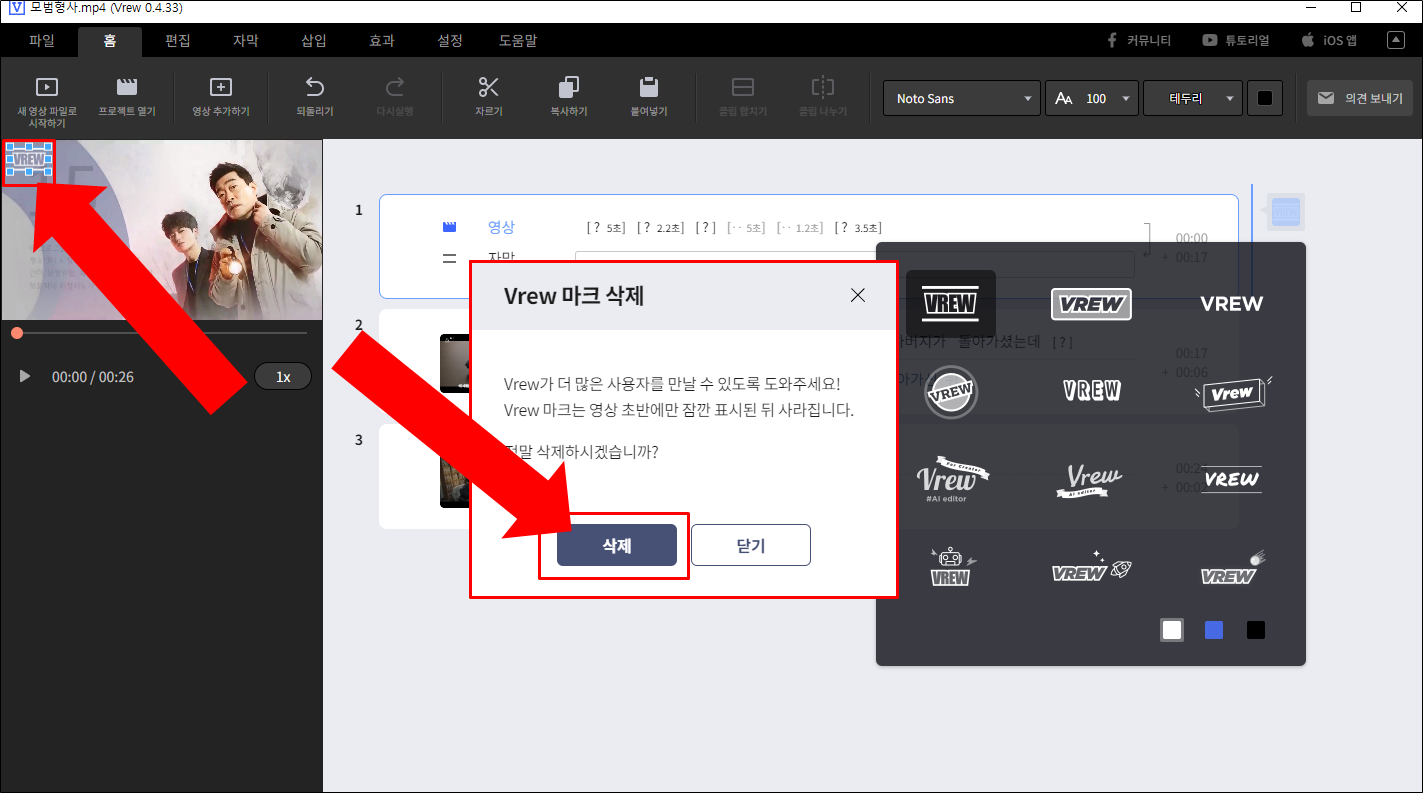This screenshot has height=793, width=1423.
Task: Click the 삭제 button in the dialog
Action: [617, 545]
